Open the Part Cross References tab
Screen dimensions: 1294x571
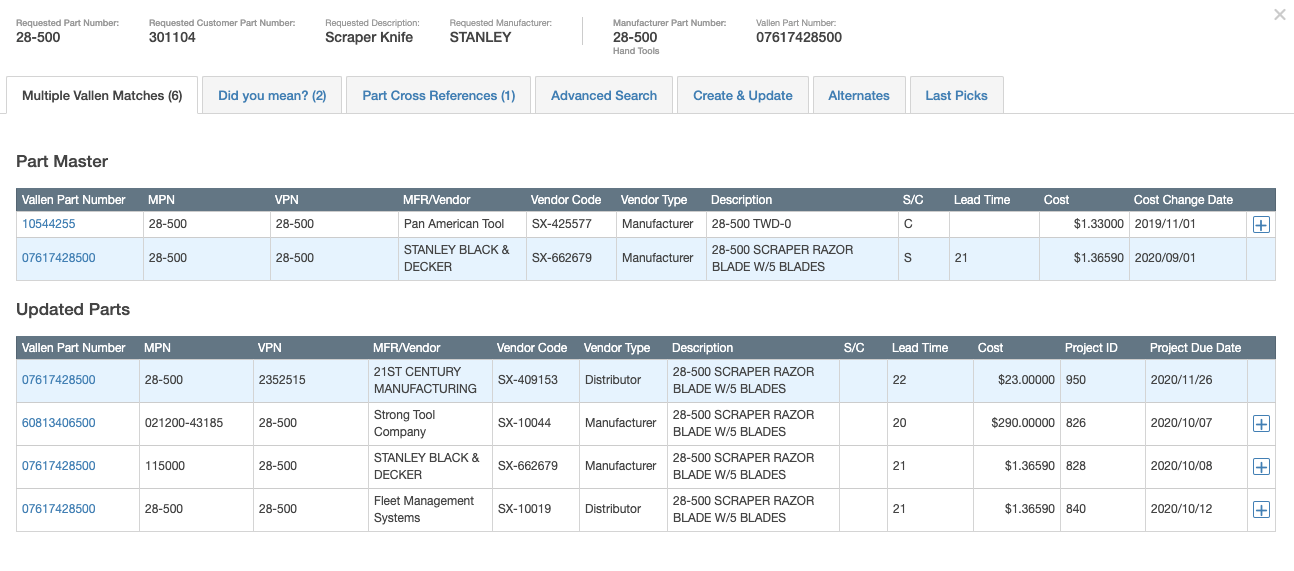(438, 96)
